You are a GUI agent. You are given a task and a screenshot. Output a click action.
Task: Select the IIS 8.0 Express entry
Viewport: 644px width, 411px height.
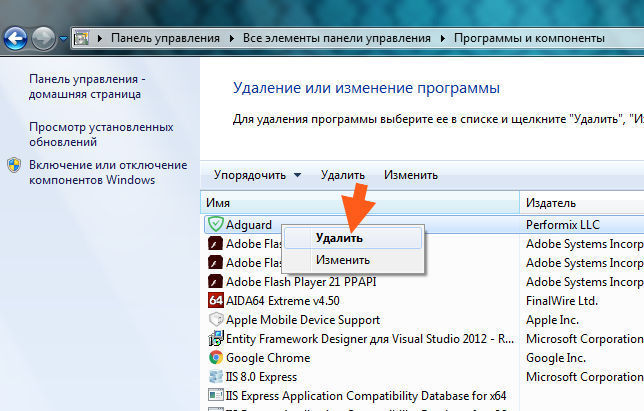[261, 377]
